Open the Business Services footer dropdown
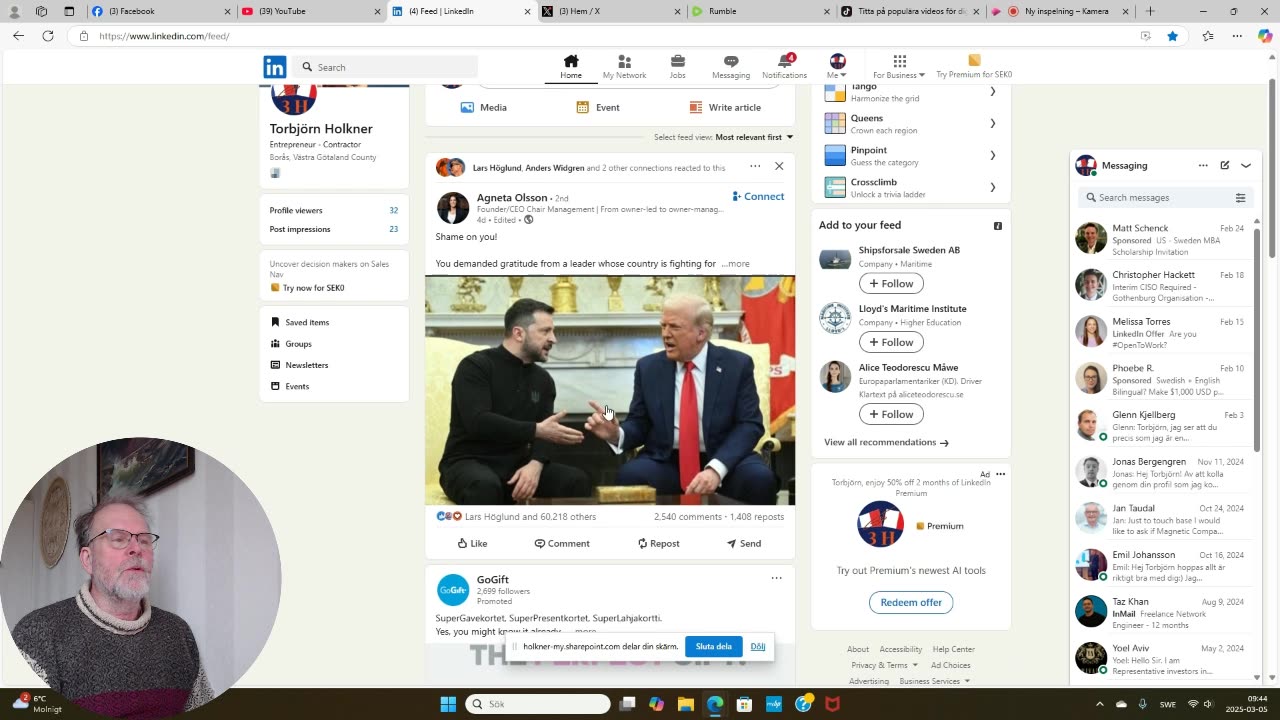Viewport: 1280px width, 720px height. click(x=934, y=681)
